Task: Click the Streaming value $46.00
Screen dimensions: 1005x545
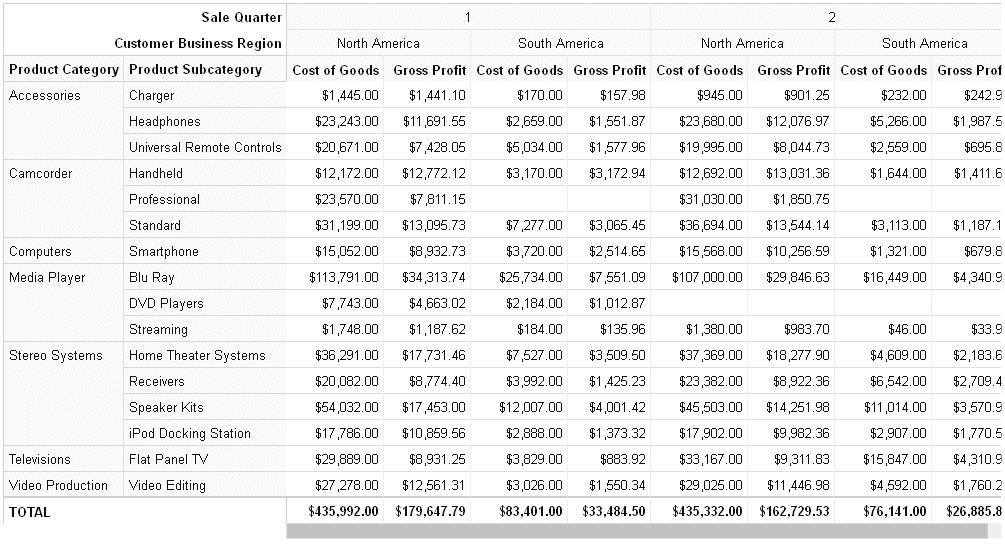Action: [907, 330]
